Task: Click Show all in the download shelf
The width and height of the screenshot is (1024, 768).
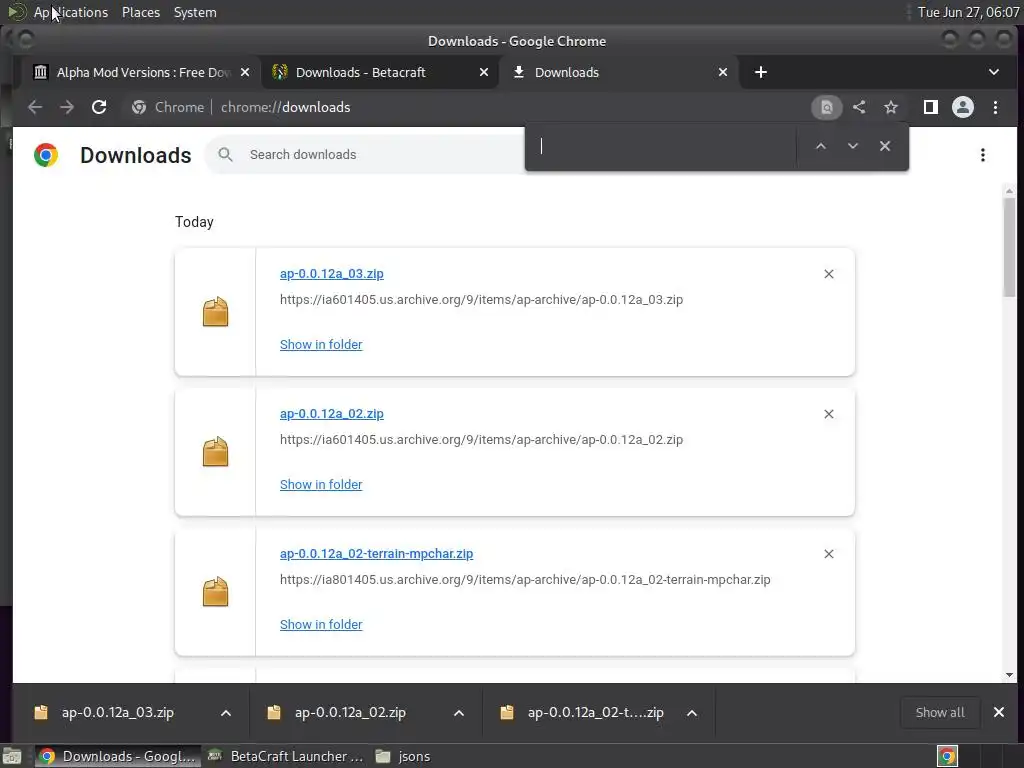Action: pyautogui.click(x=940, y=712)
